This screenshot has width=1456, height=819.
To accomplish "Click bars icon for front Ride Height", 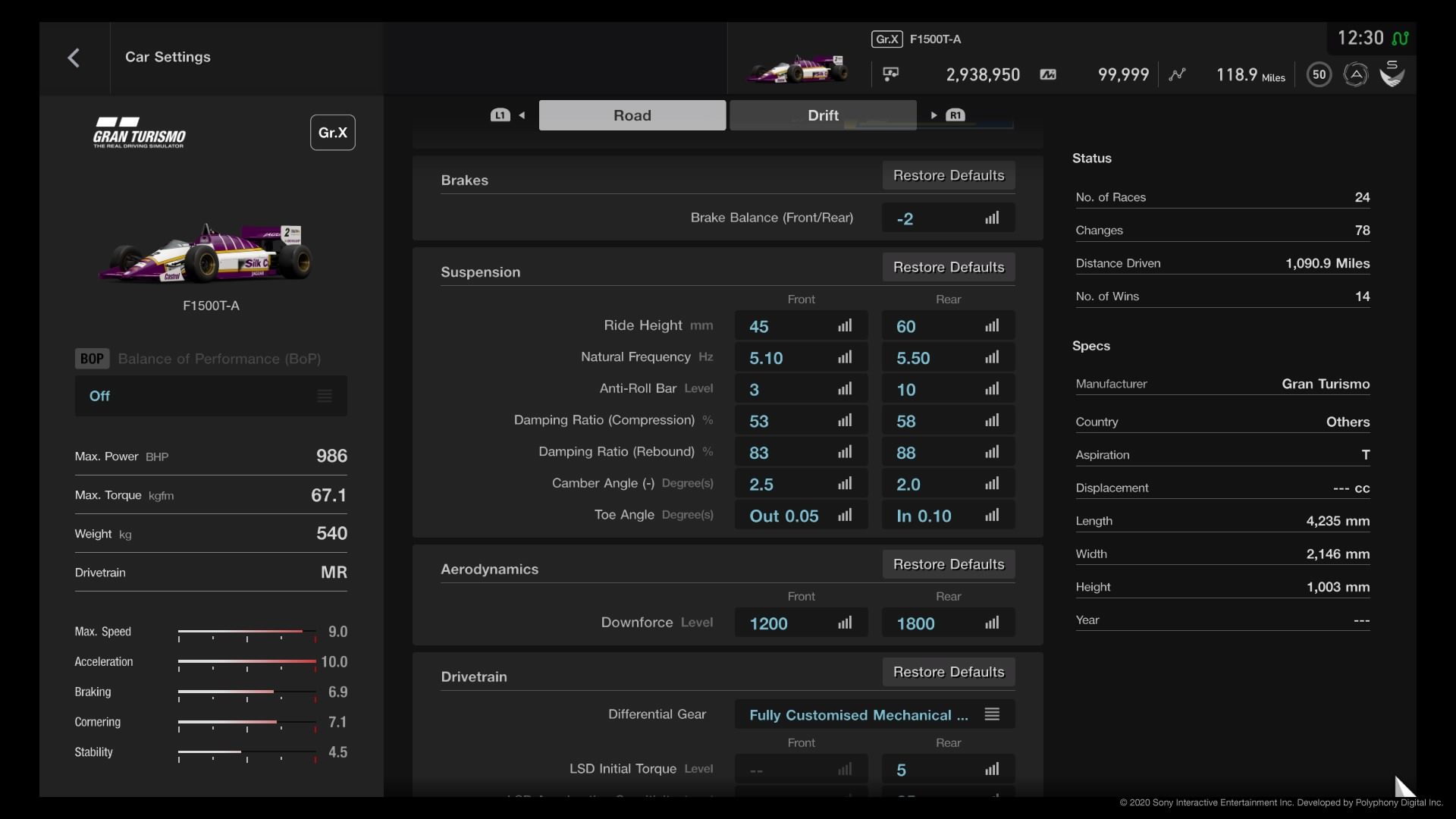I will point(845,326).
